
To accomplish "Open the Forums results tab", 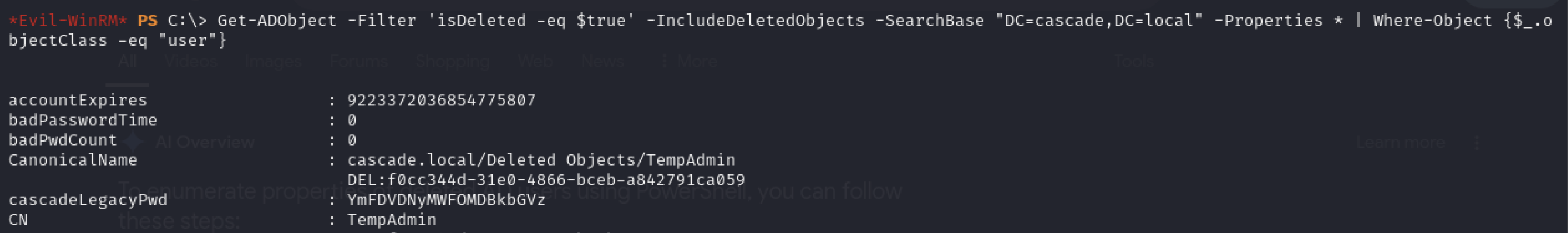I will [359, 61].
